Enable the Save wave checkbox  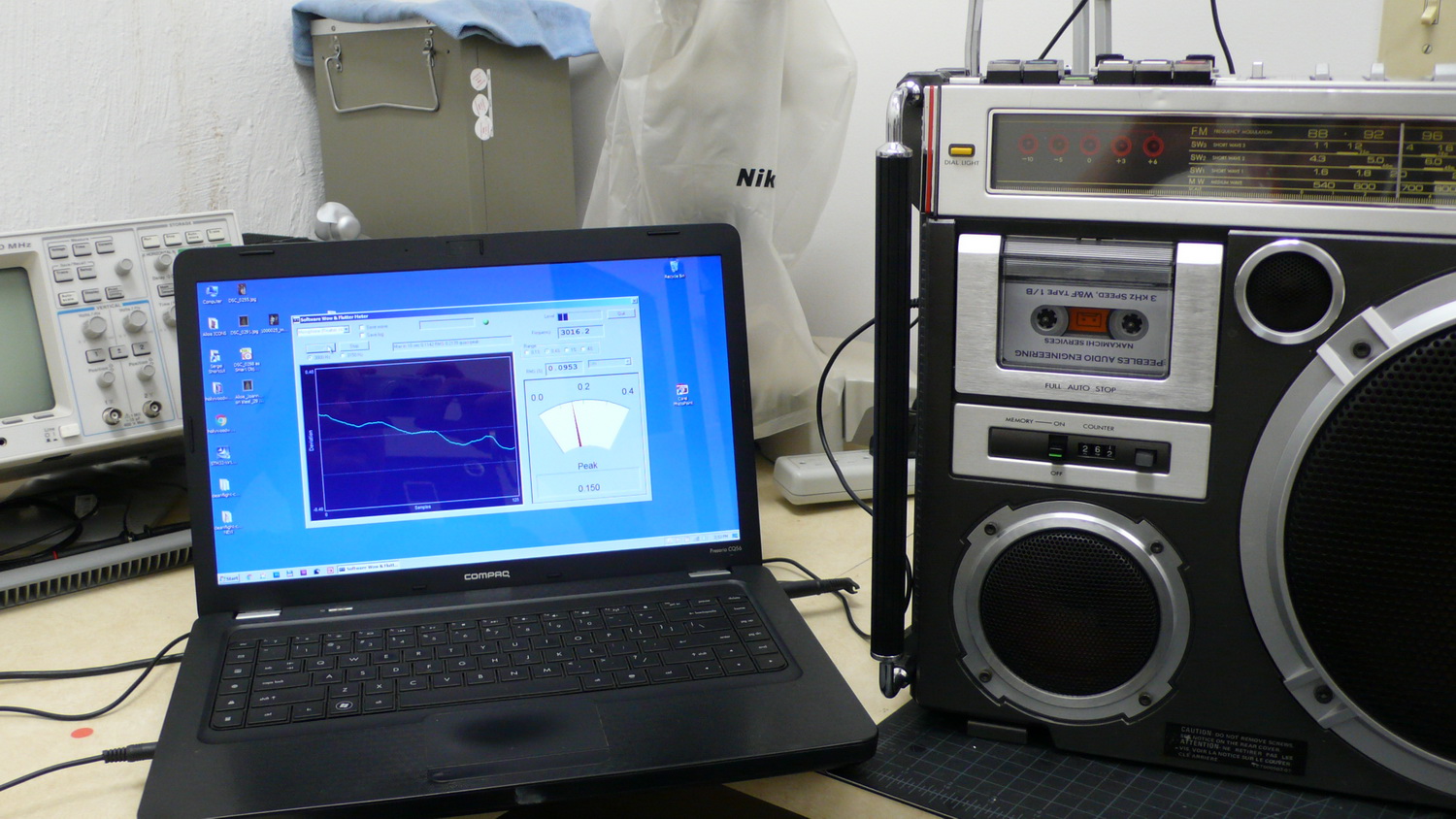pos(362,327)
